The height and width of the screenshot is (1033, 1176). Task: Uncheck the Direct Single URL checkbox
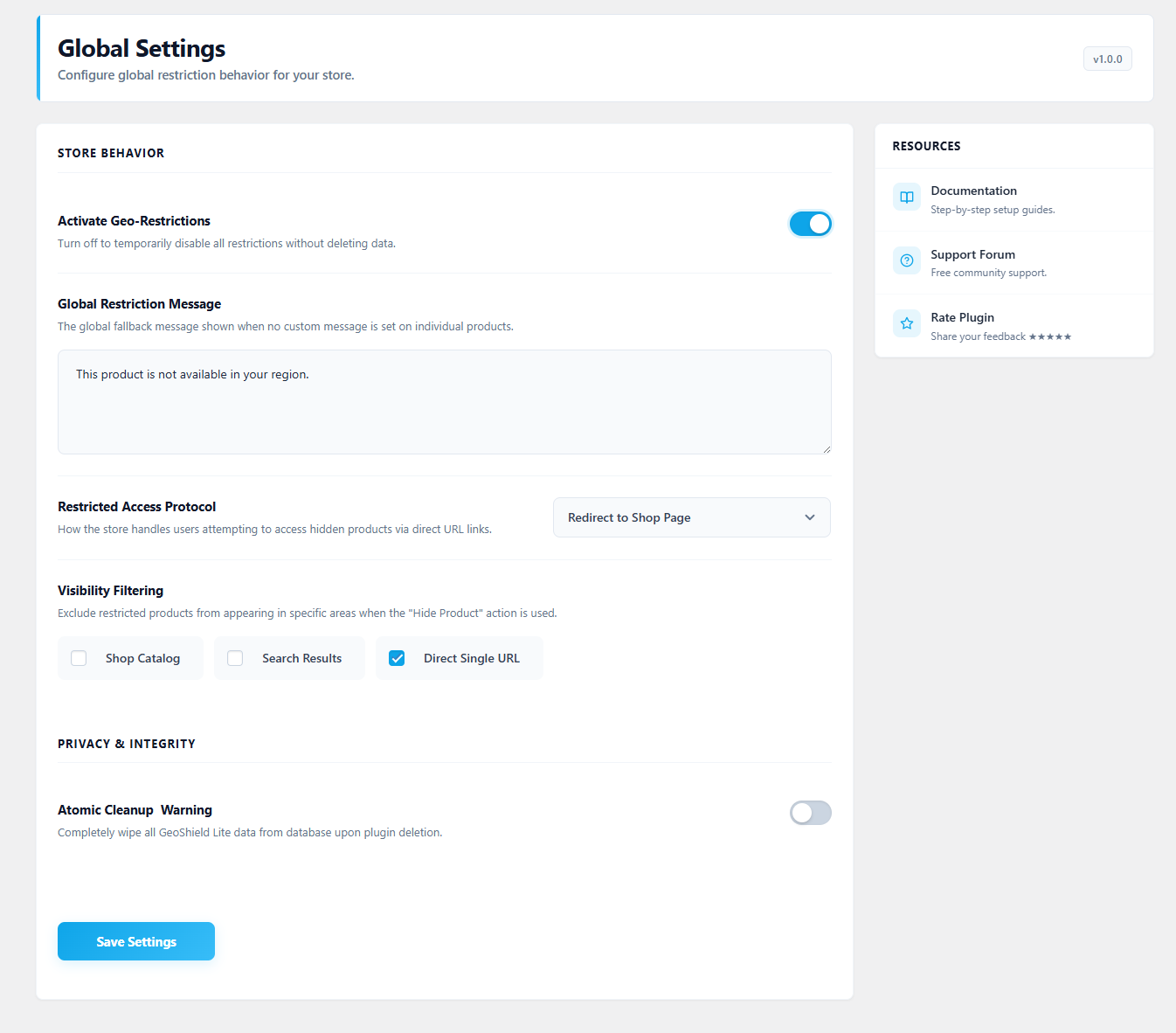click(397, 658)
